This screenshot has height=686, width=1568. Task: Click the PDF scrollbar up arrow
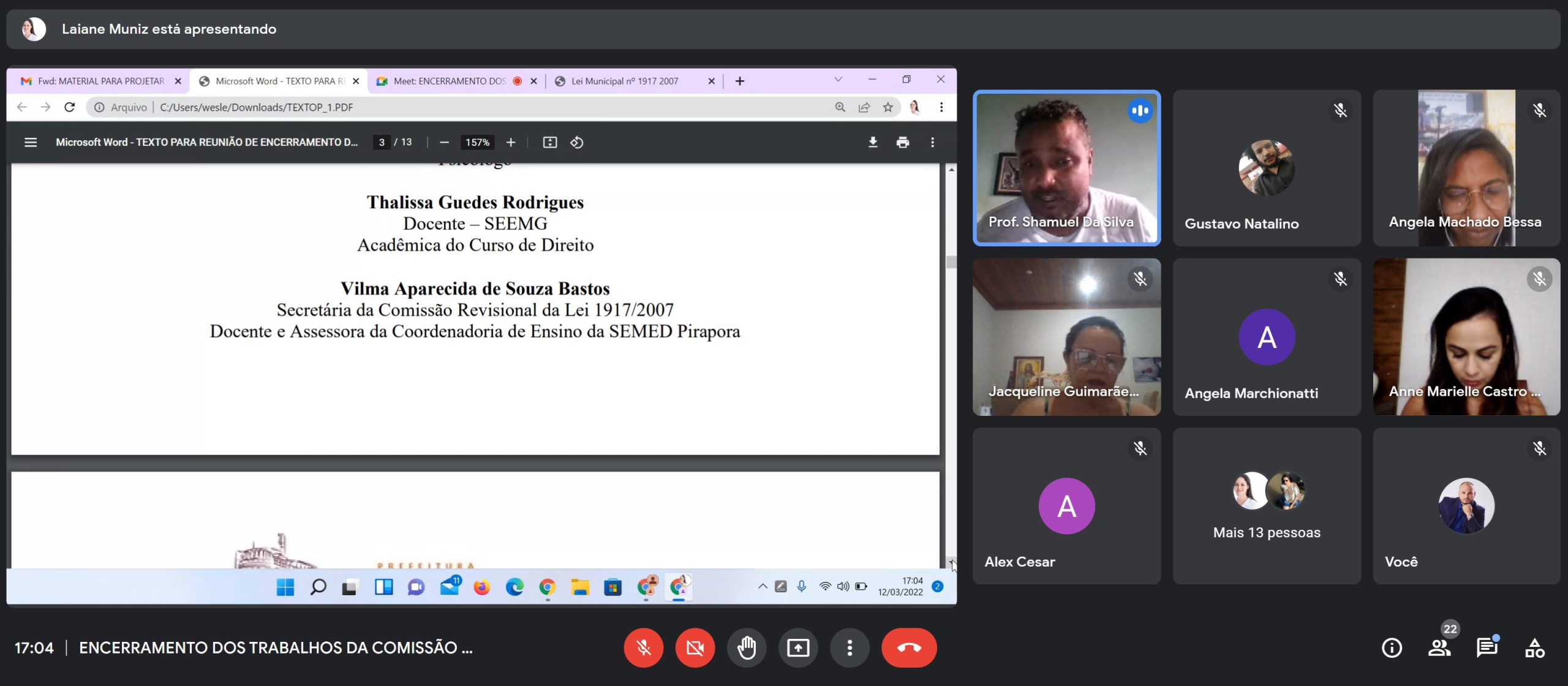coord(951,169)
